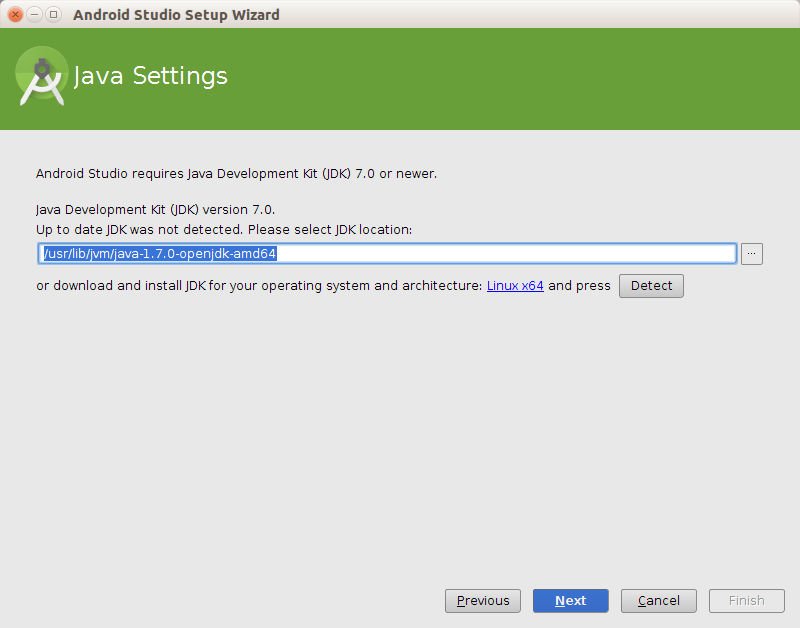Click the Java Settings title text
The width and height of the screenshot is (800, 628).
tap(150, 76)
